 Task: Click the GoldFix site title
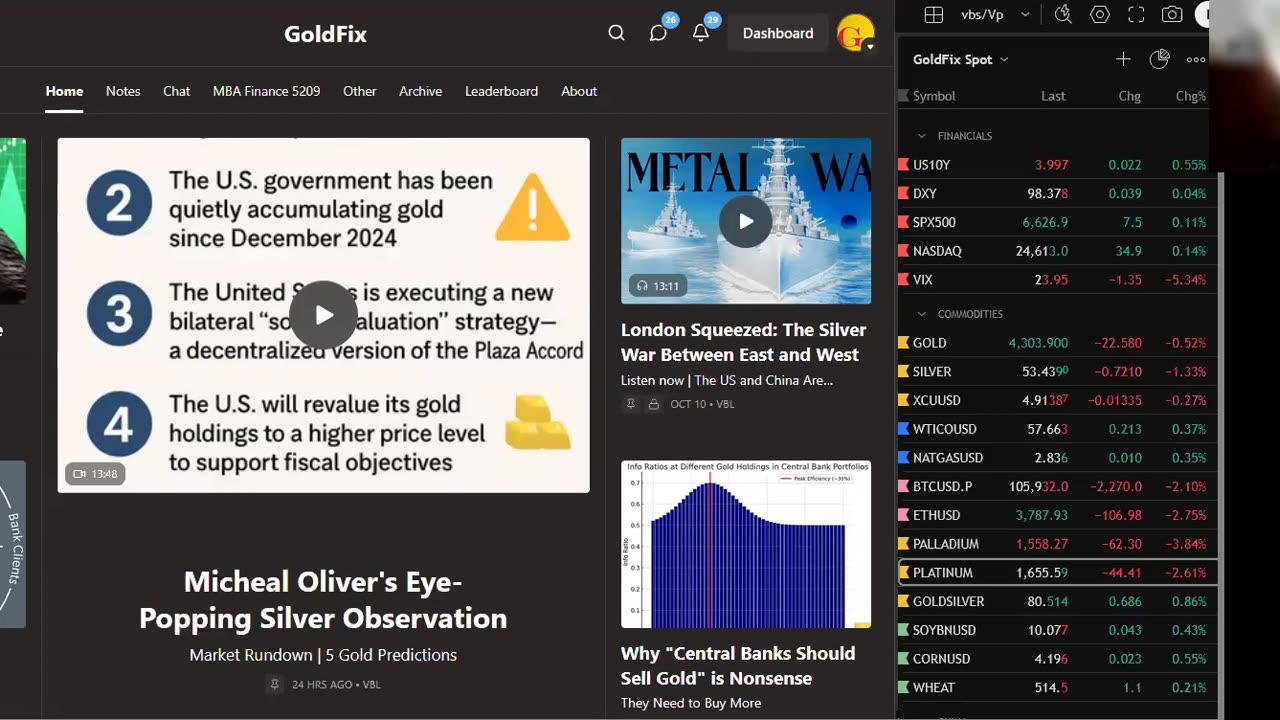(325, 34)
